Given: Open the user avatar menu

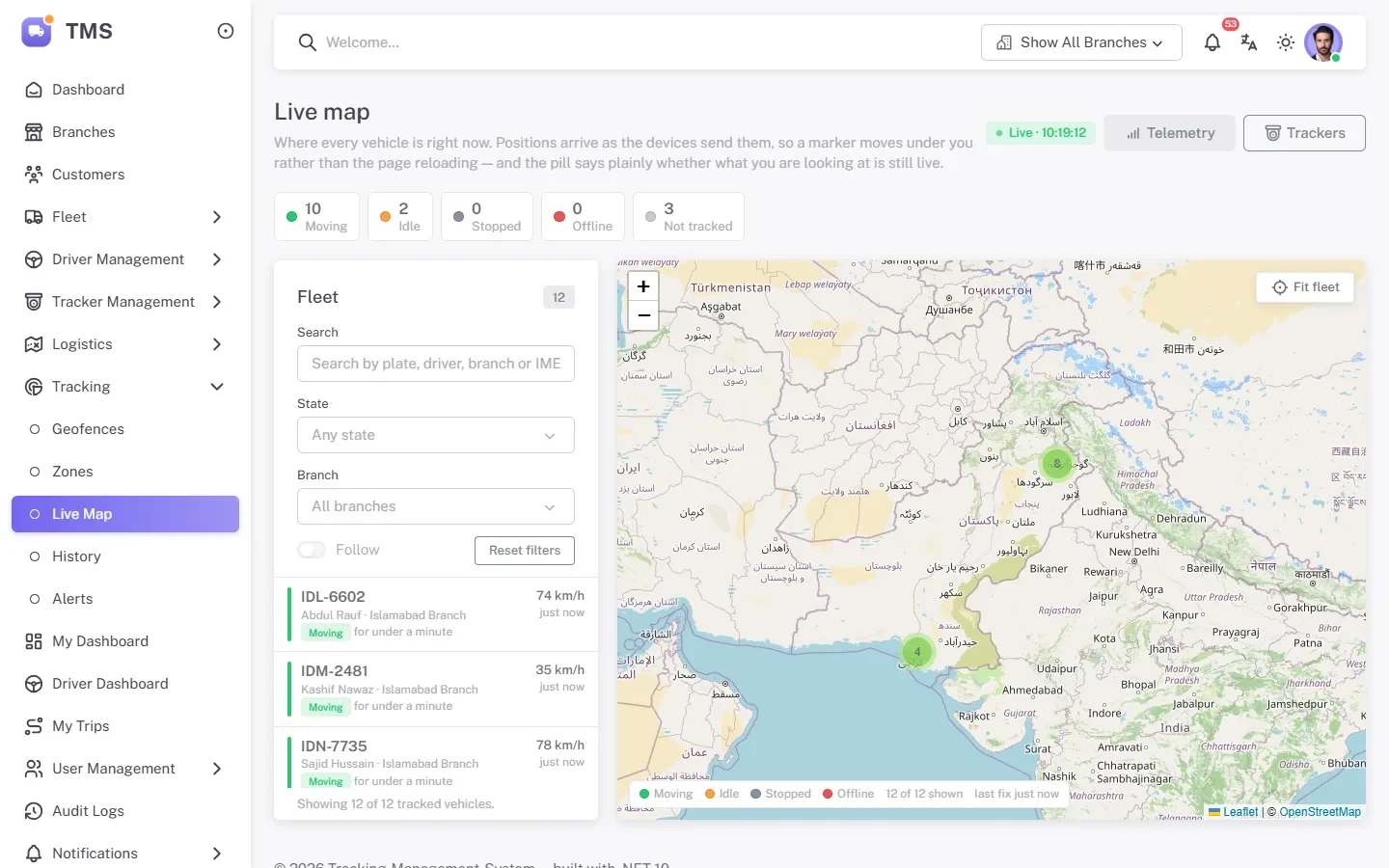Looking at the screenshot, I should point(1323,42).
